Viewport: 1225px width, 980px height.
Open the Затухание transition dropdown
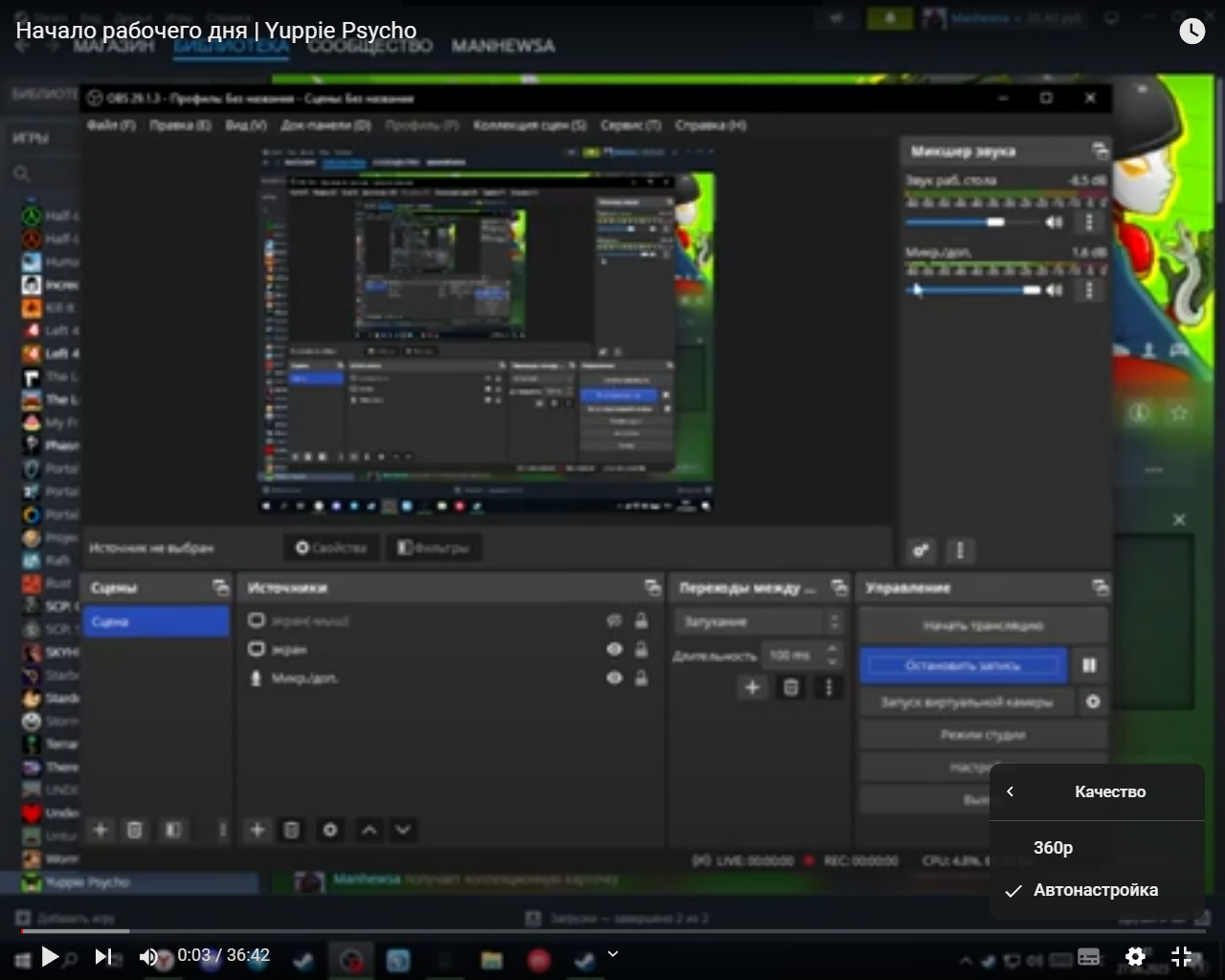point(761,622)
